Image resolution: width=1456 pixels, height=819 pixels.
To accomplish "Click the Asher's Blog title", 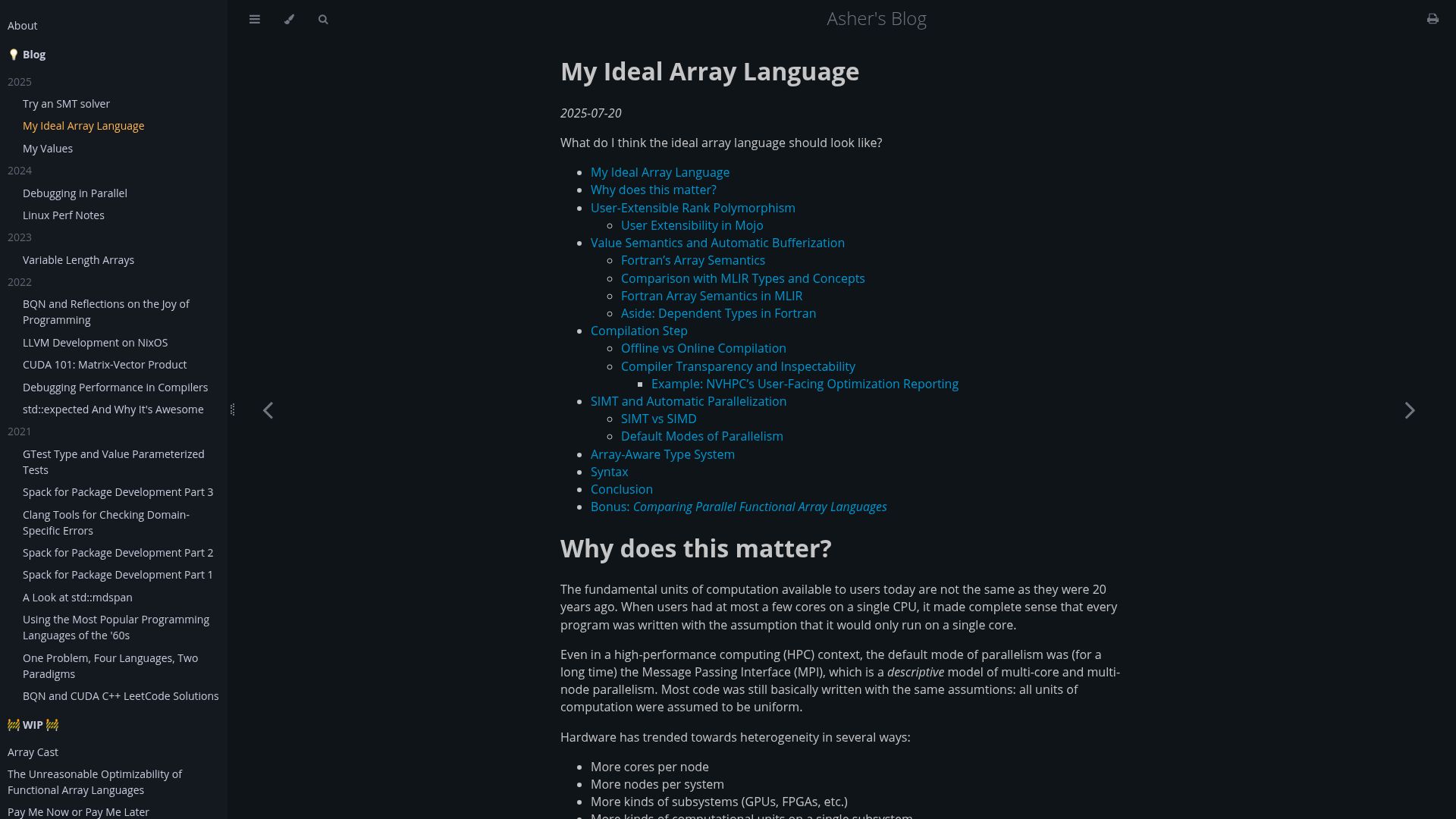I will [x=877, y=19].
